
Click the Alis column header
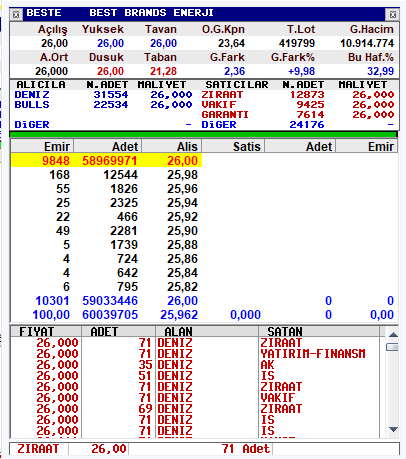point(172,147)
